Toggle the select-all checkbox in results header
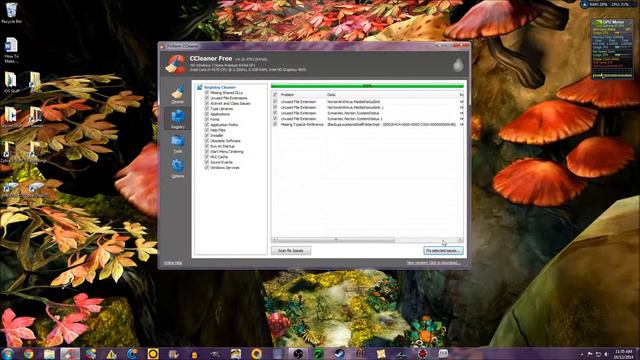The width and height of the screenshot is (640, 360). [x=275, y=94]
